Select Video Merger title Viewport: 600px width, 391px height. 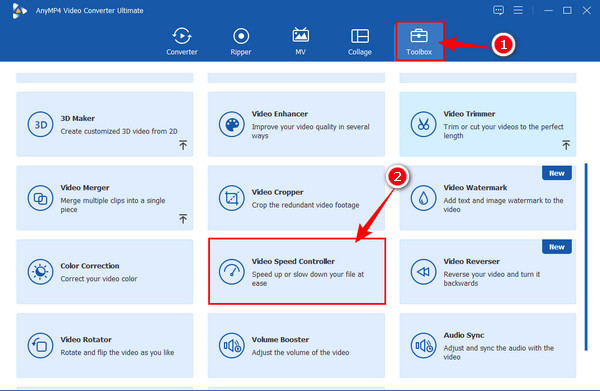click(x=85, y=187)
